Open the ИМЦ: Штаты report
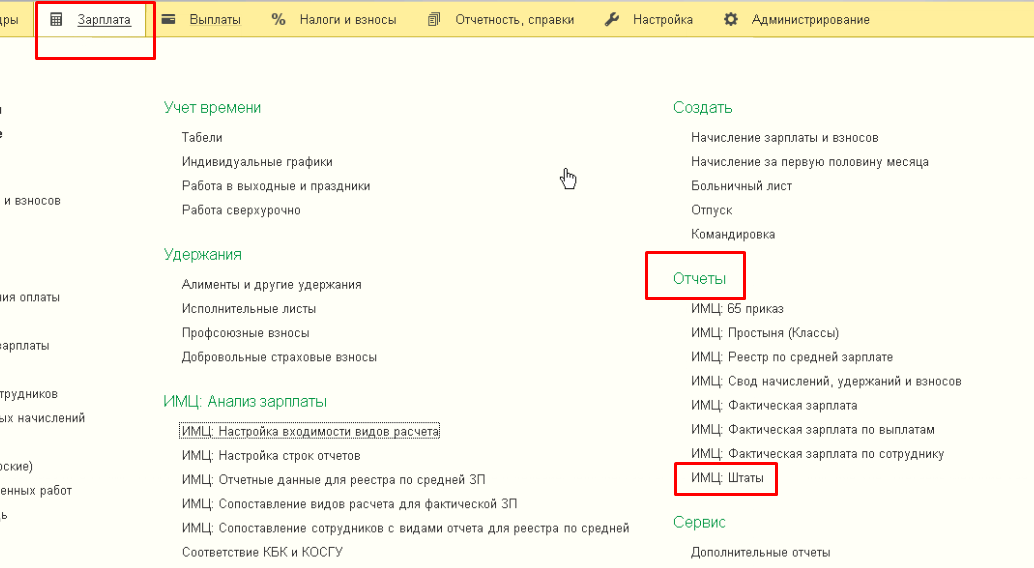Viewport: 1034px width, 568px height. (727, 479)
